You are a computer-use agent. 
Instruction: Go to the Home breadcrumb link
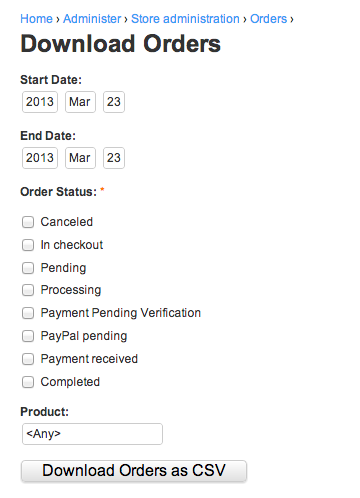[x=36, y=19]
